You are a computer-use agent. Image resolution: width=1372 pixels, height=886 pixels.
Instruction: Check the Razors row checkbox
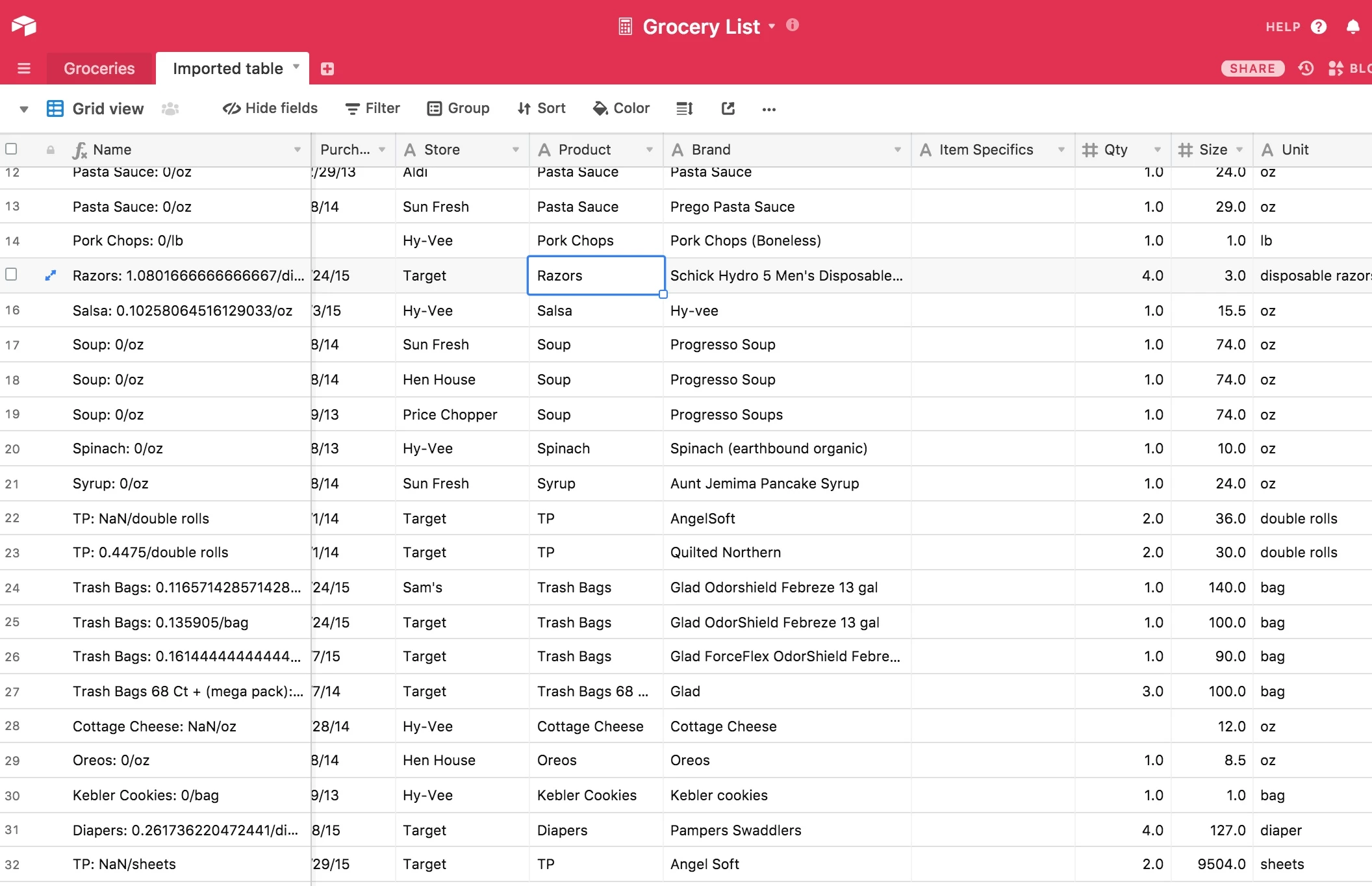click(x=11, y=274)
